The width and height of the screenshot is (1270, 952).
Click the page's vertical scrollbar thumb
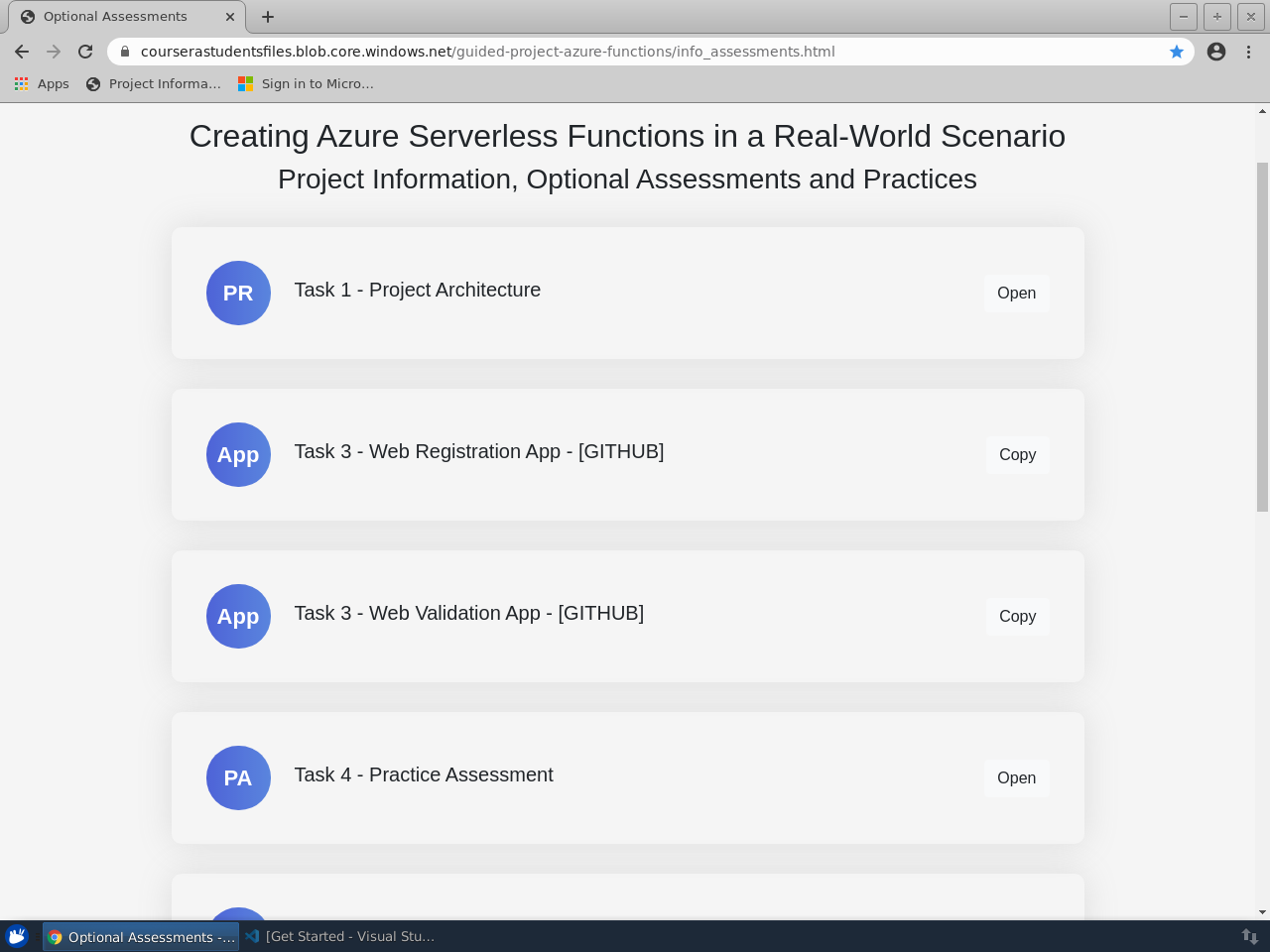(1262, 337)
